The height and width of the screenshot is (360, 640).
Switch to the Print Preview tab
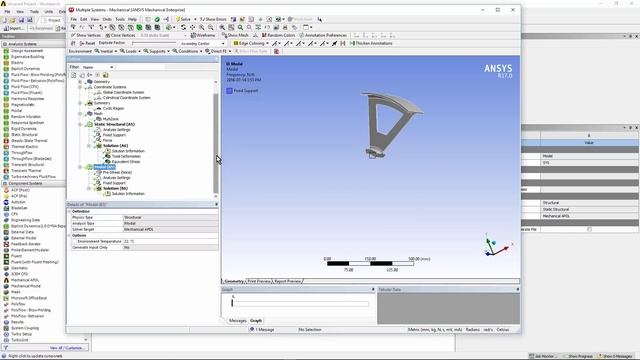point(259,281)
